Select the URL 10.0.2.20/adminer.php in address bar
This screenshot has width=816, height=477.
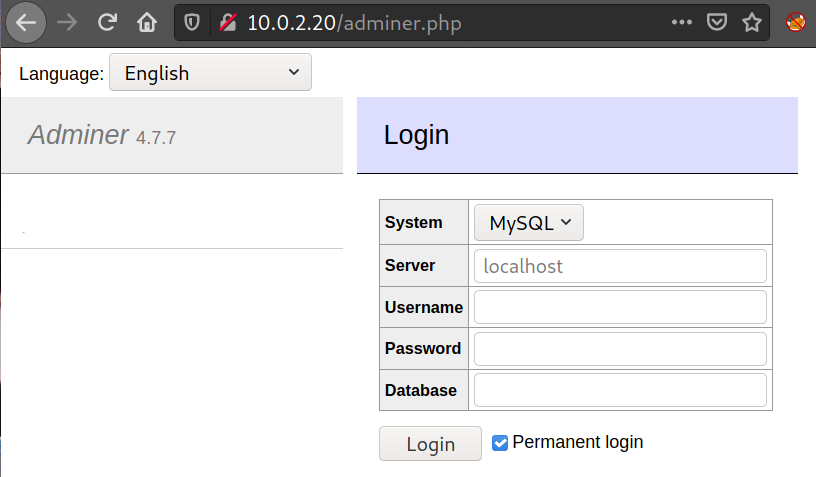point(354,23)
